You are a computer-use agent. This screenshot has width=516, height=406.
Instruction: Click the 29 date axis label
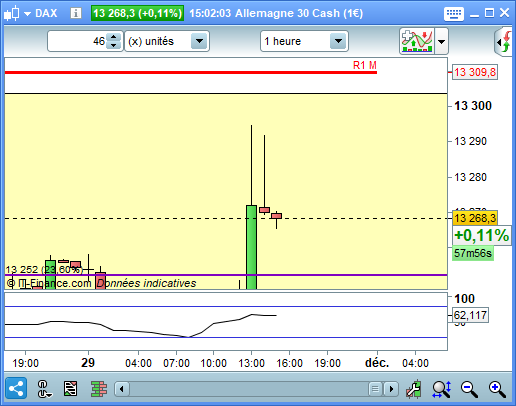(x=88, y=363)
